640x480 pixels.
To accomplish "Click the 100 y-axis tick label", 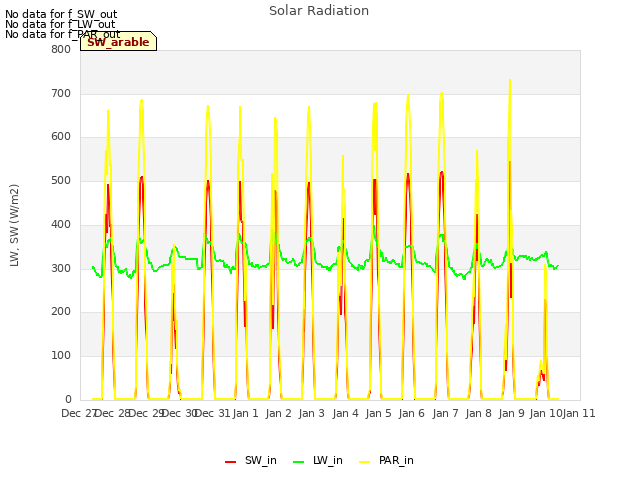I will 61,356.
